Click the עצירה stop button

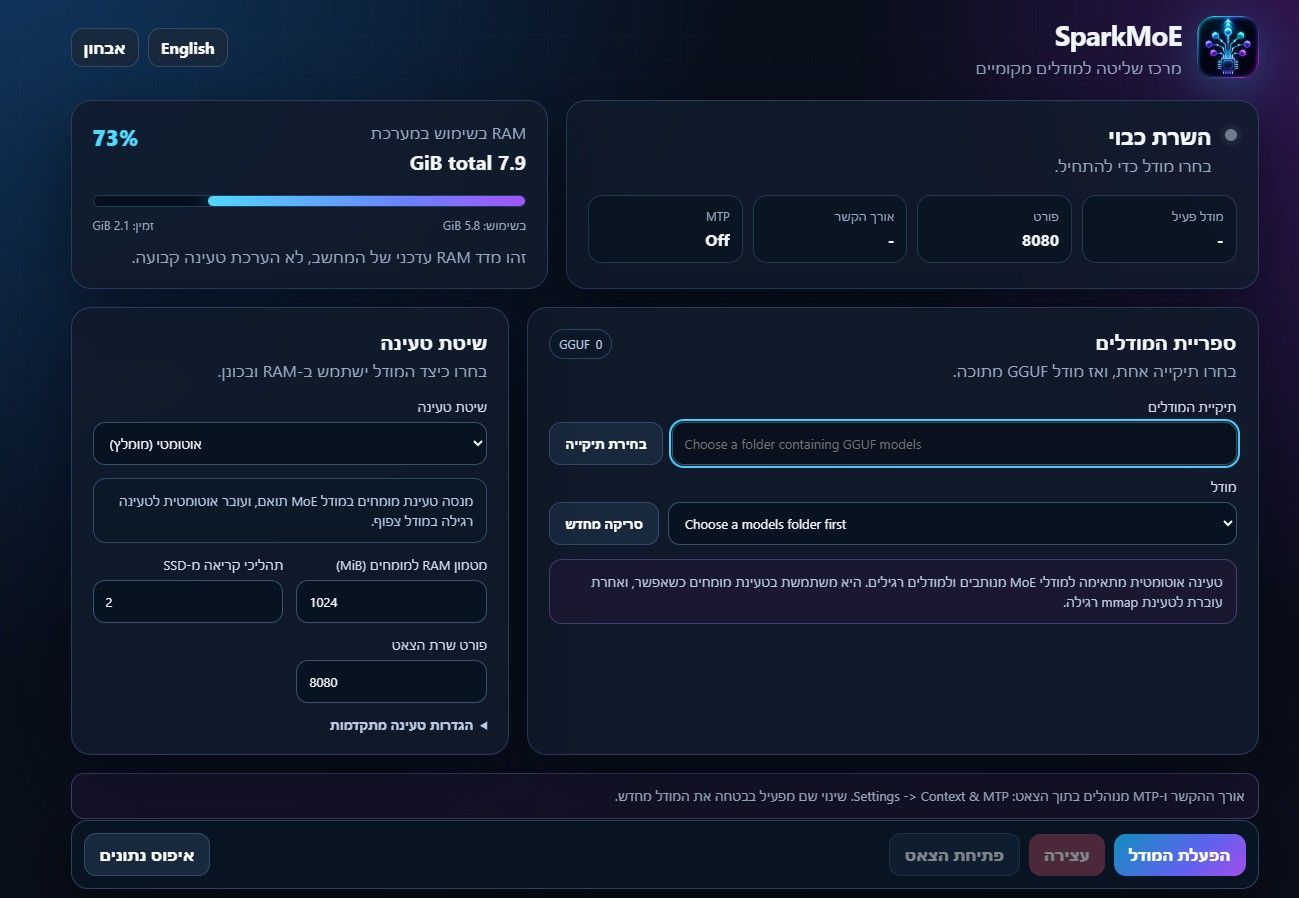1067,855
